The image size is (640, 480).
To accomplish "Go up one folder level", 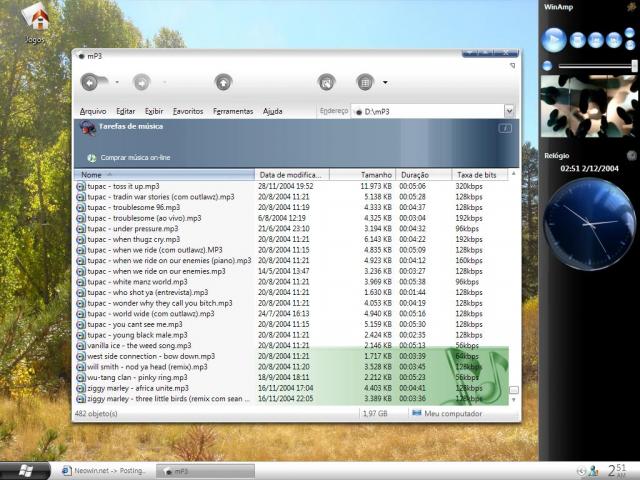I will click(x=223, y=83).
